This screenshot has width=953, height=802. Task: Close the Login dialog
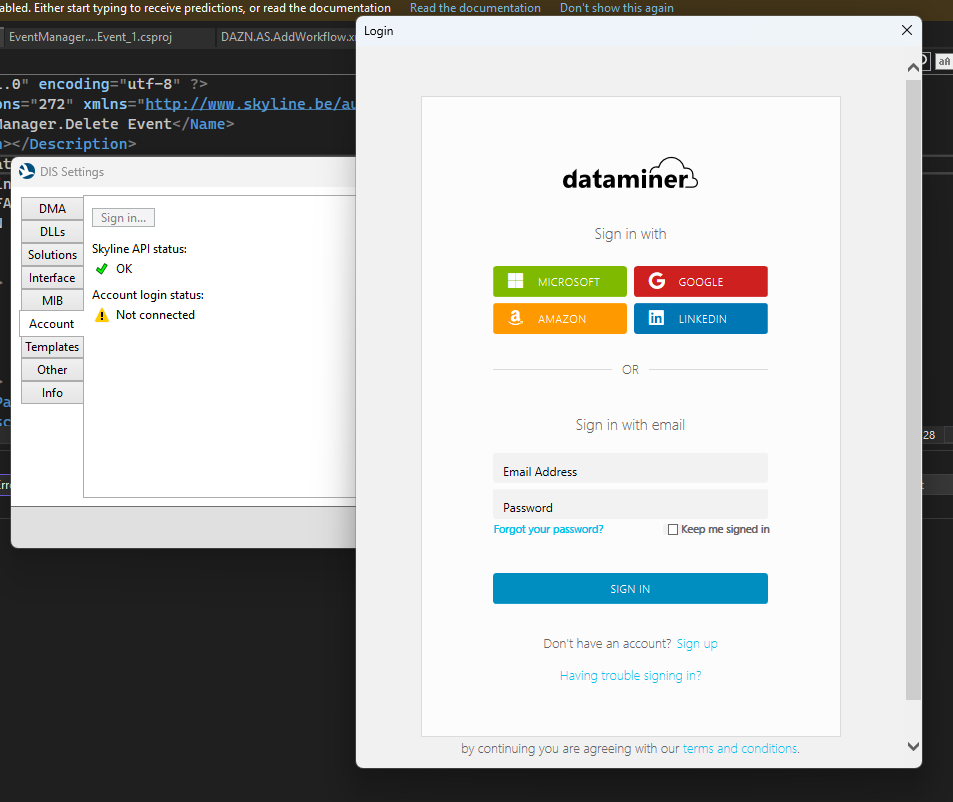point(906,30)
